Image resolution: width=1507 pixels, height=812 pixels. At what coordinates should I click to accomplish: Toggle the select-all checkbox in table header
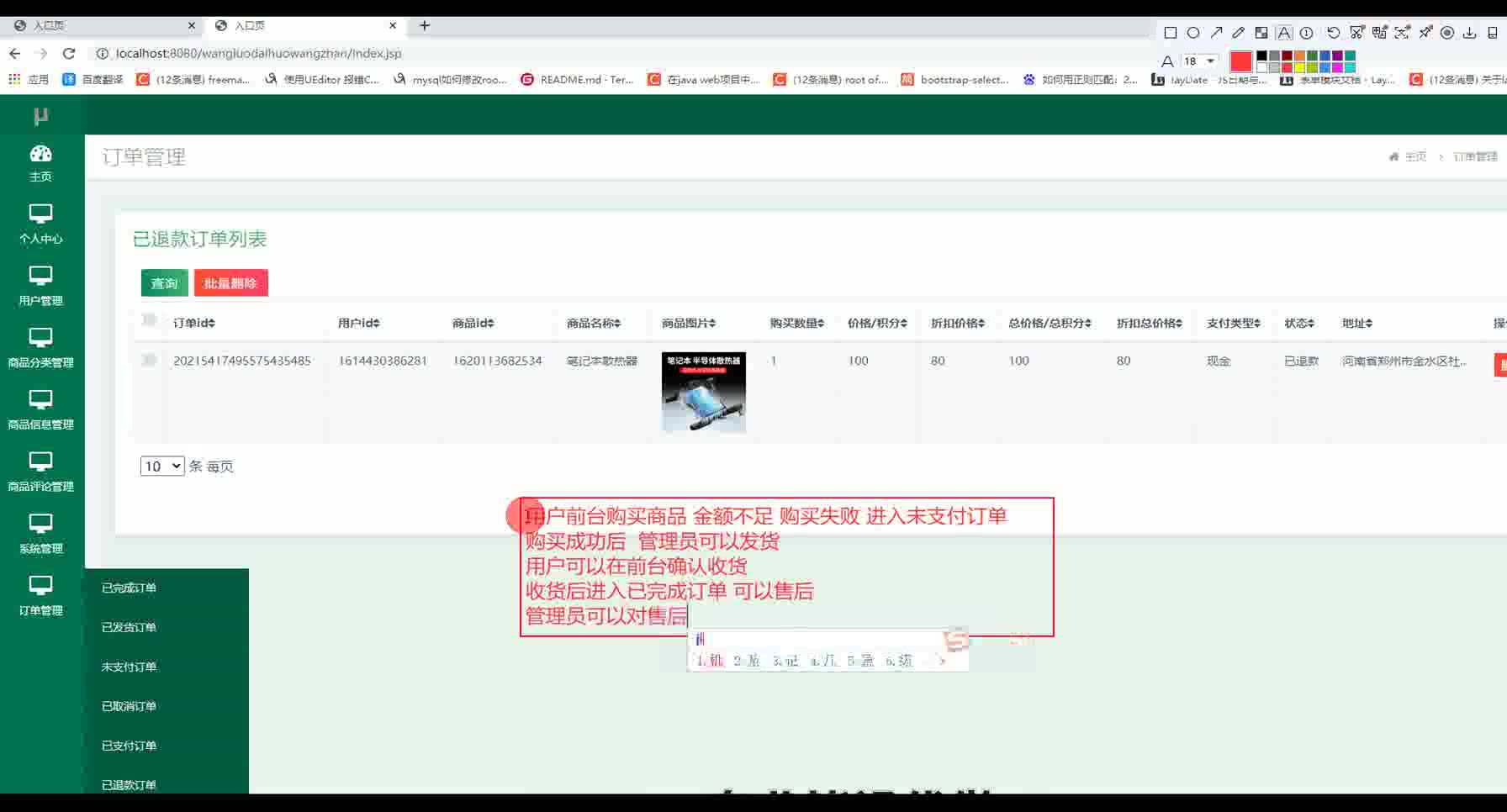150,319
